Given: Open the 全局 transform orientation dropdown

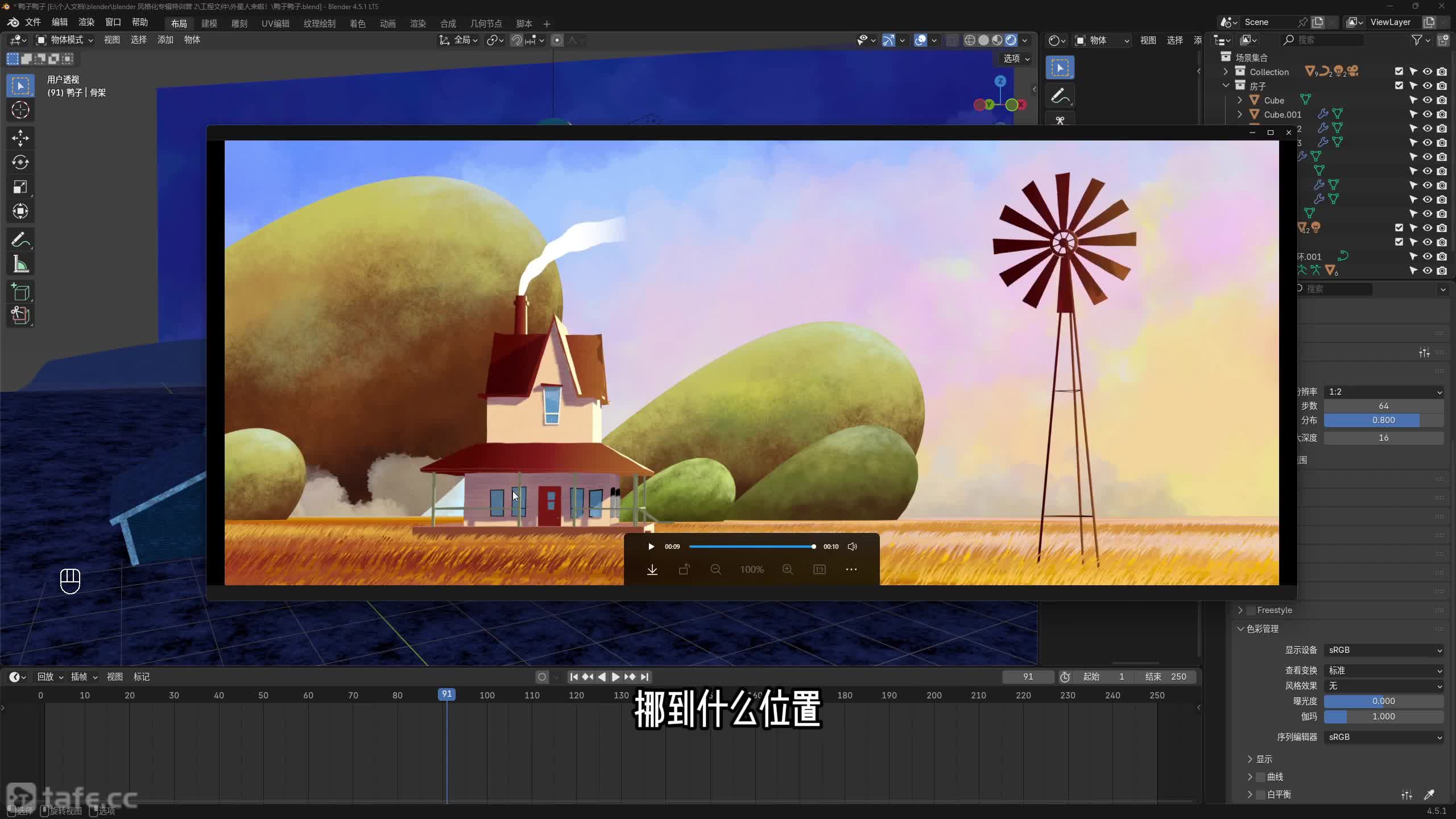Looking at the screenshot, I should (x=458, y=40).
